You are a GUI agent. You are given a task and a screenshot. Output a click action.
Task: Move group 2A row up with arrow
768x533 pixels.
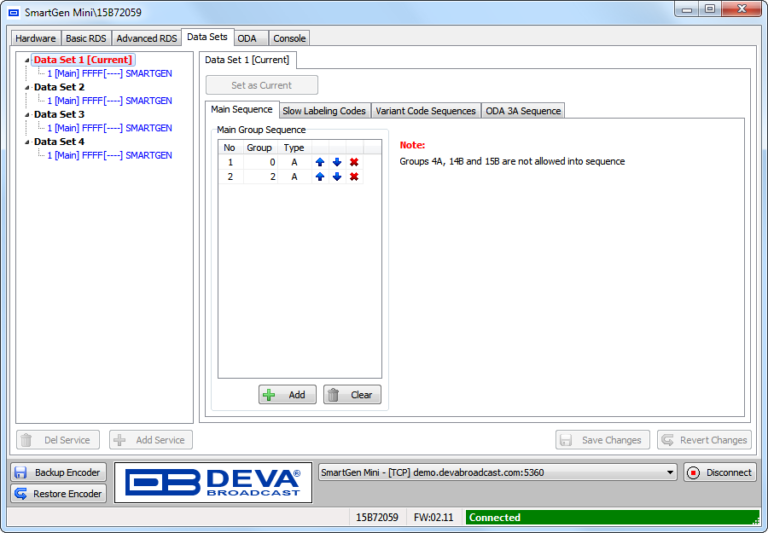(320, 177)
